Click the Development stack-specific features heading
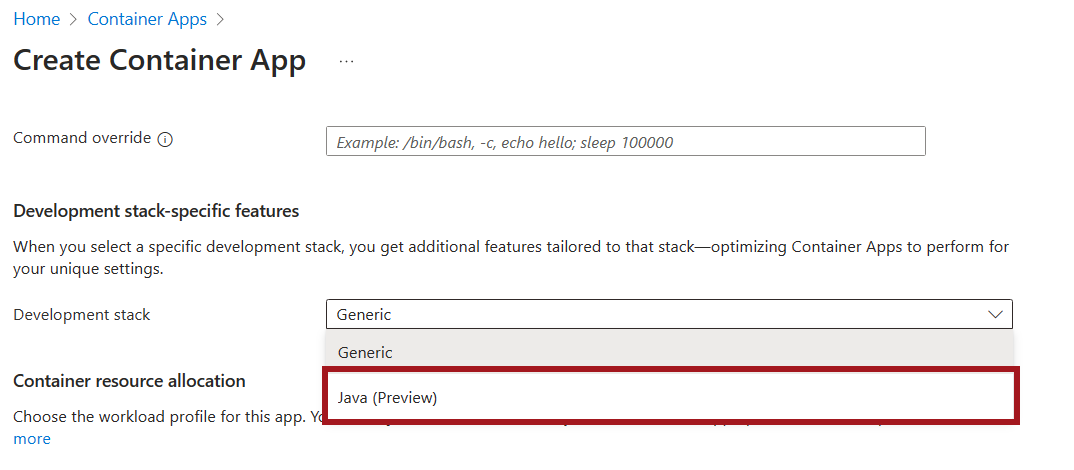The height and width of the screenshot is (470, 1074). pyautogui.click(x=156, y=210)
